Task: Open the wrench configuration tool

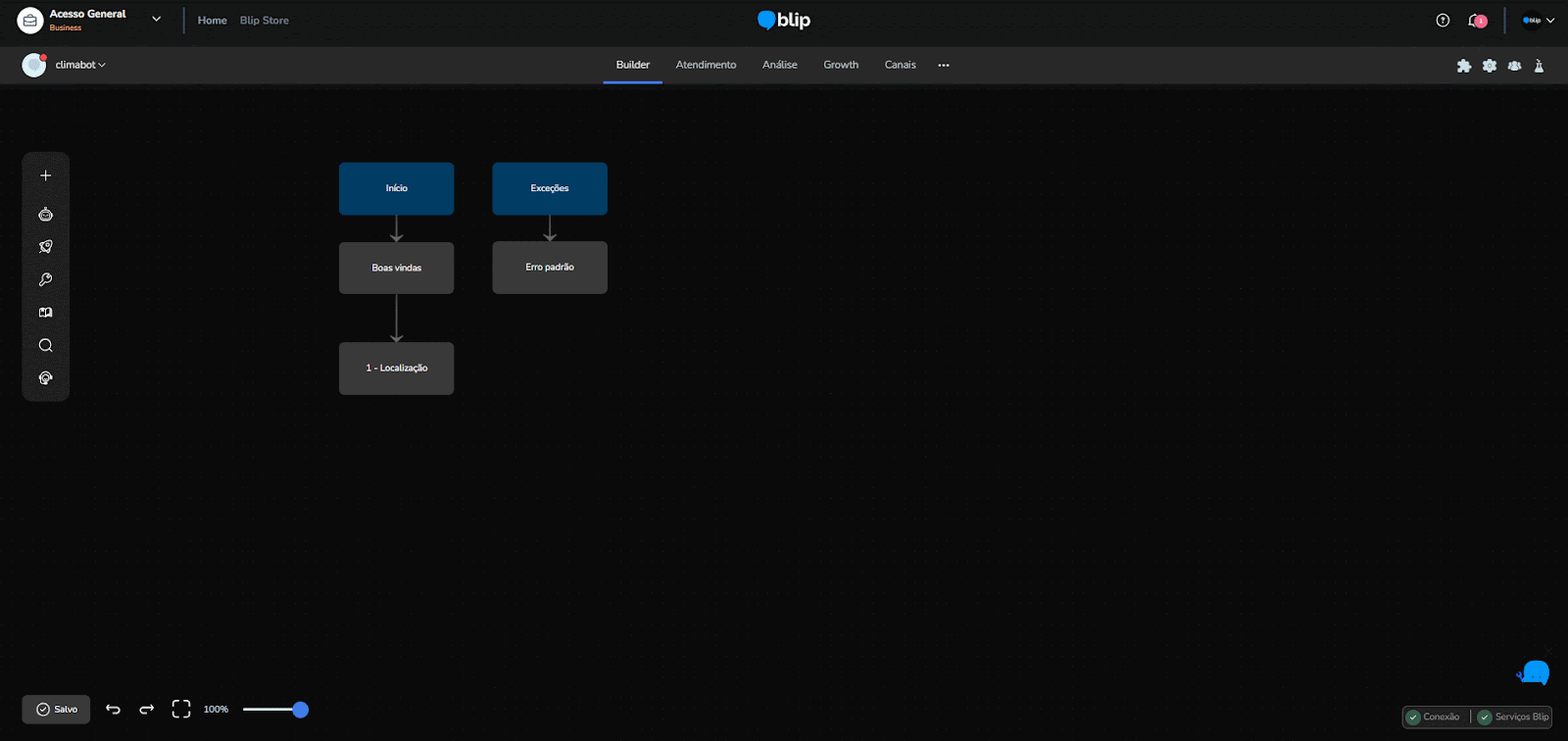Action: [45, 280]
